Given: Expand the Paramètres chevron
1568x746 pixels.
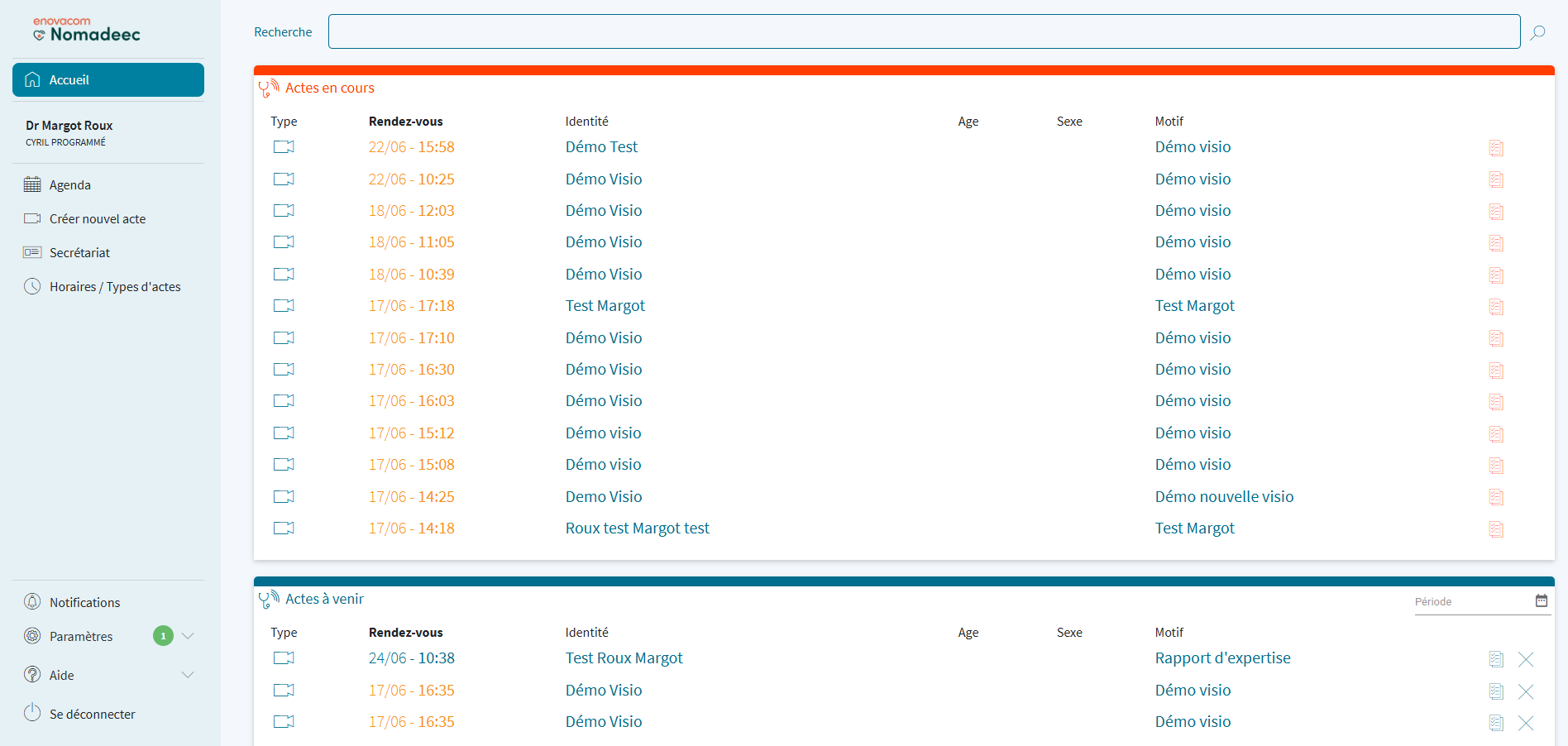Looking at the screenshot, I should [x=188, y=636].
